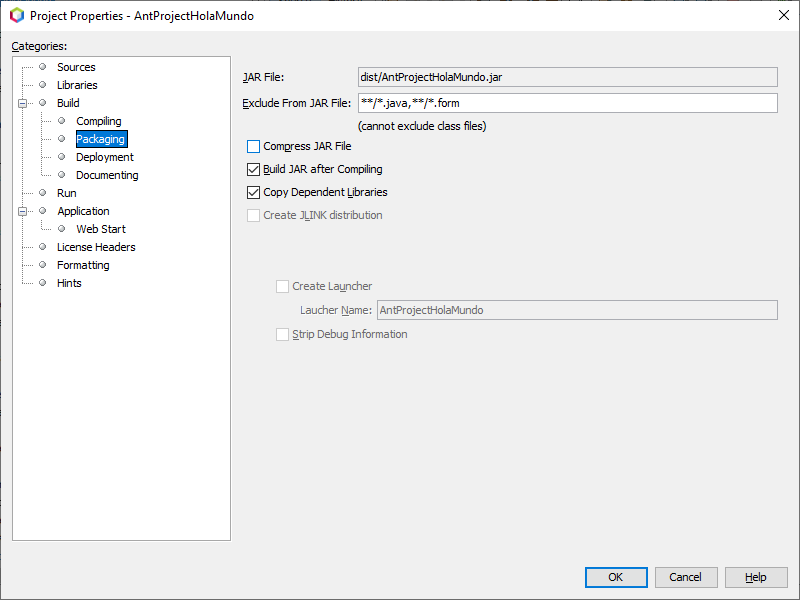Click the node icon beside Run

point(43,193)
